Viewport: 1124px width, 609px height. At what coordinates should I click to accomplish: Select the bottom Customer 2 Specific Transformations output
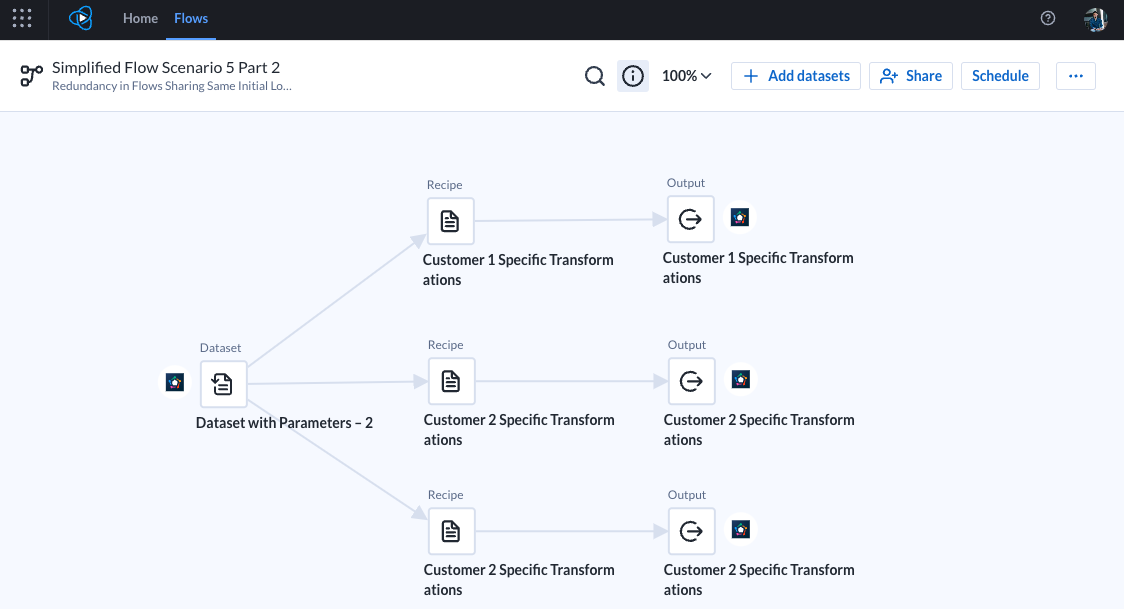(x=691, y=531)
